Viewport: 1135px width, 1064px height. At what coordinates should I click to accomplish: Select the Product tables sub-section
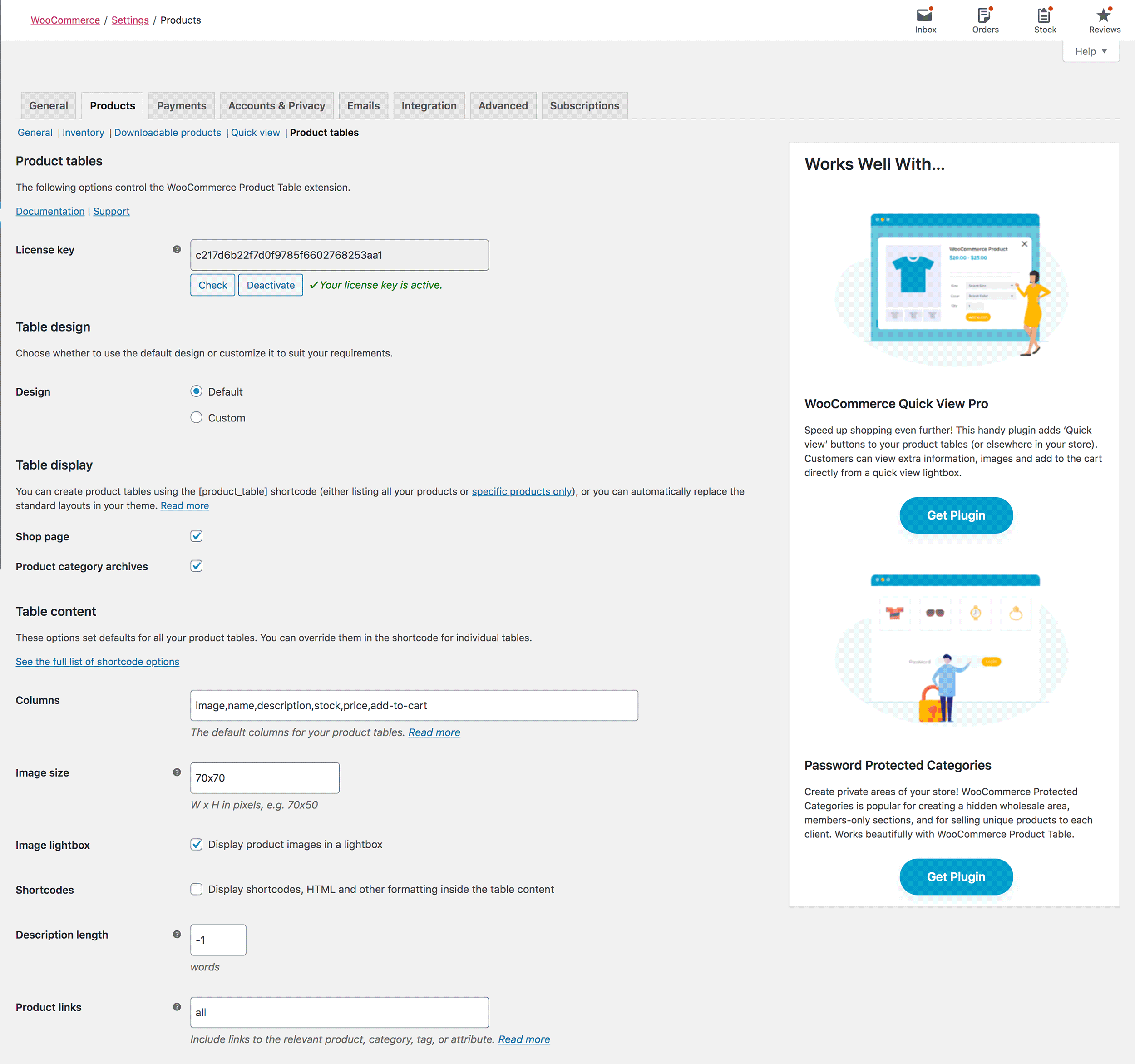(324, 133)
